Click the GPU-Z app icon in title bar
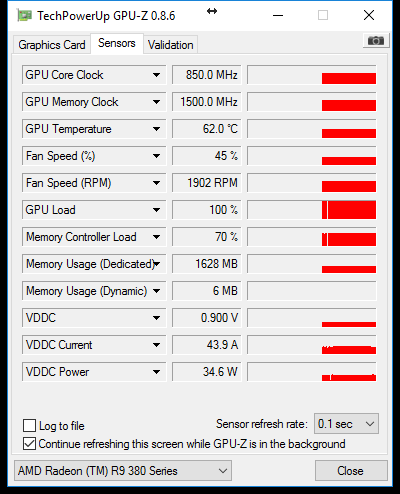400x494 pixels. pos(25,15)
